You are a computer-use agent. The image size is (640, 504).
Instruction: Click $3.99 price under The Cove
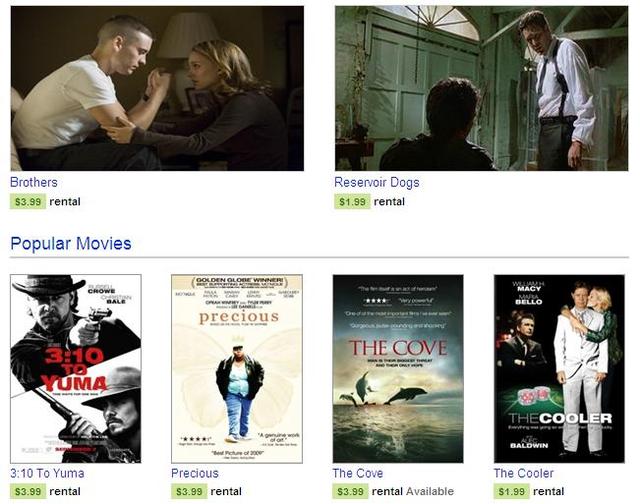(350, 491)
